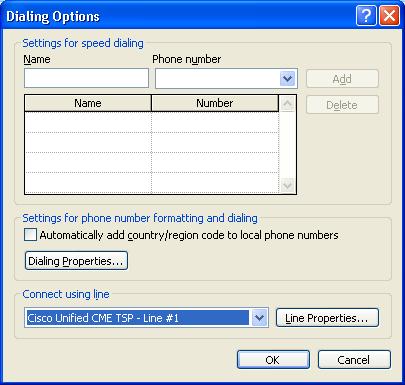This screenshot has width=405, height=385.
Task: Click the Help question mark icon
Action: tap(366, 16)
